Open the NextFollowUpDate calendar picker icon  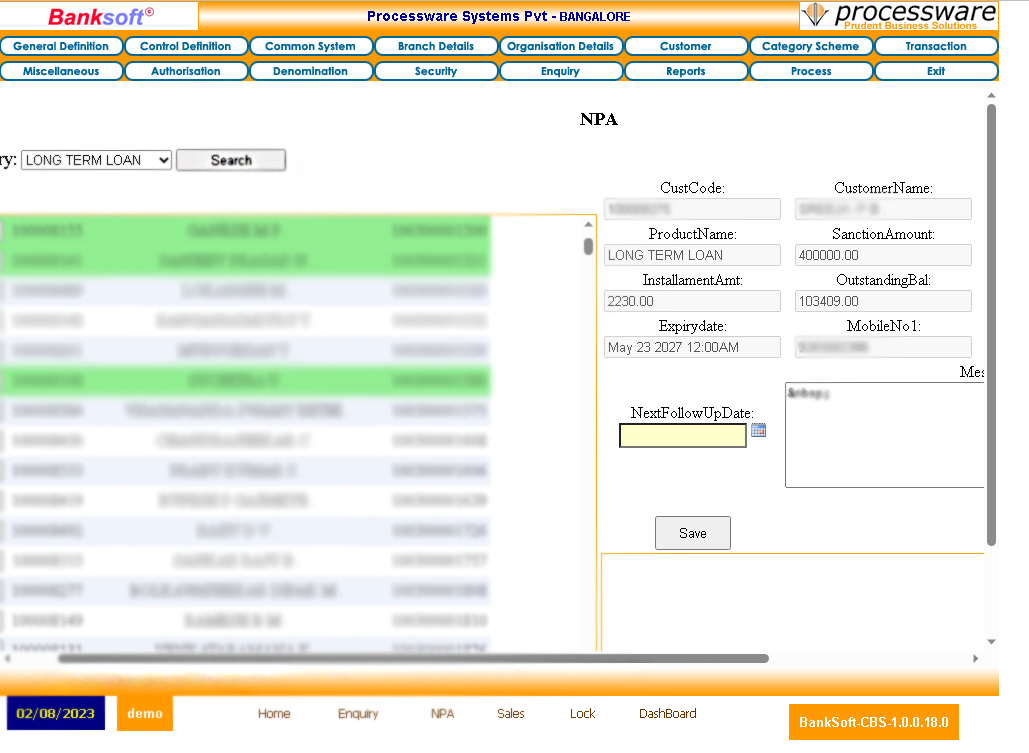759,431
